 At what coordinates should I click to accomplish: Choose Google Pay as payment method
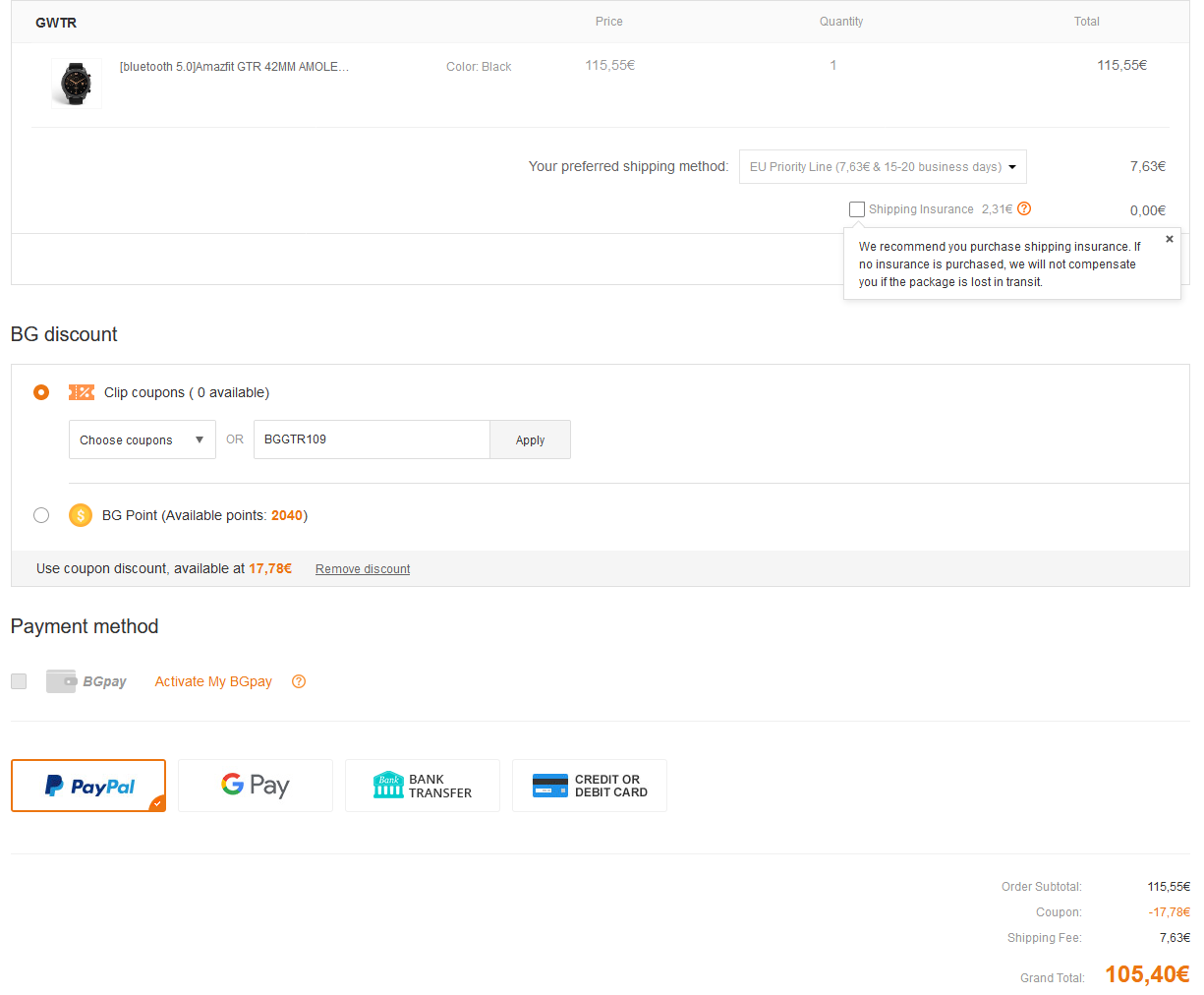click(x=256, y=786)
